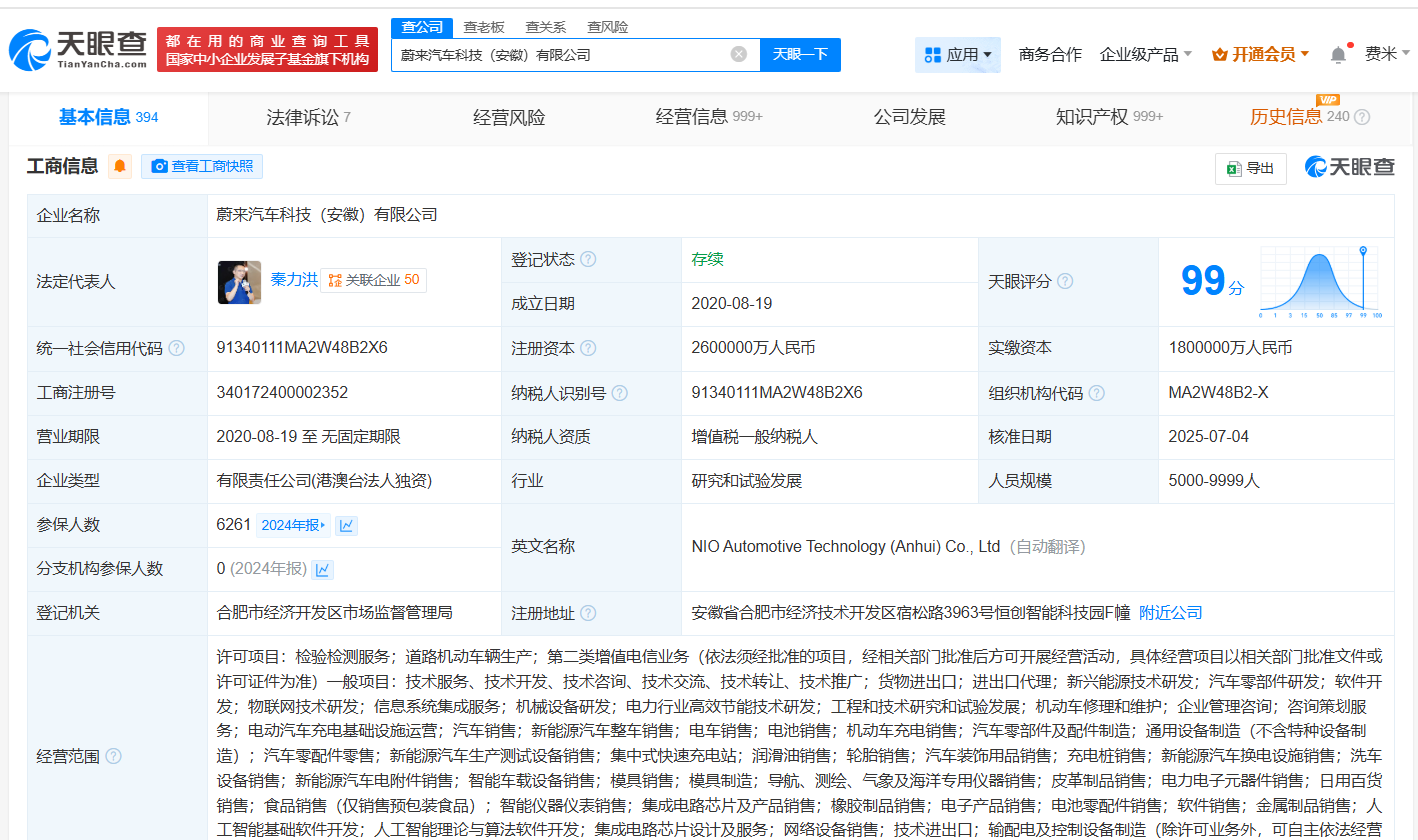Click 人员规模 value 5000-9999人
The height and width of the screenshot is (840, 1418).
coord(1214,481)
